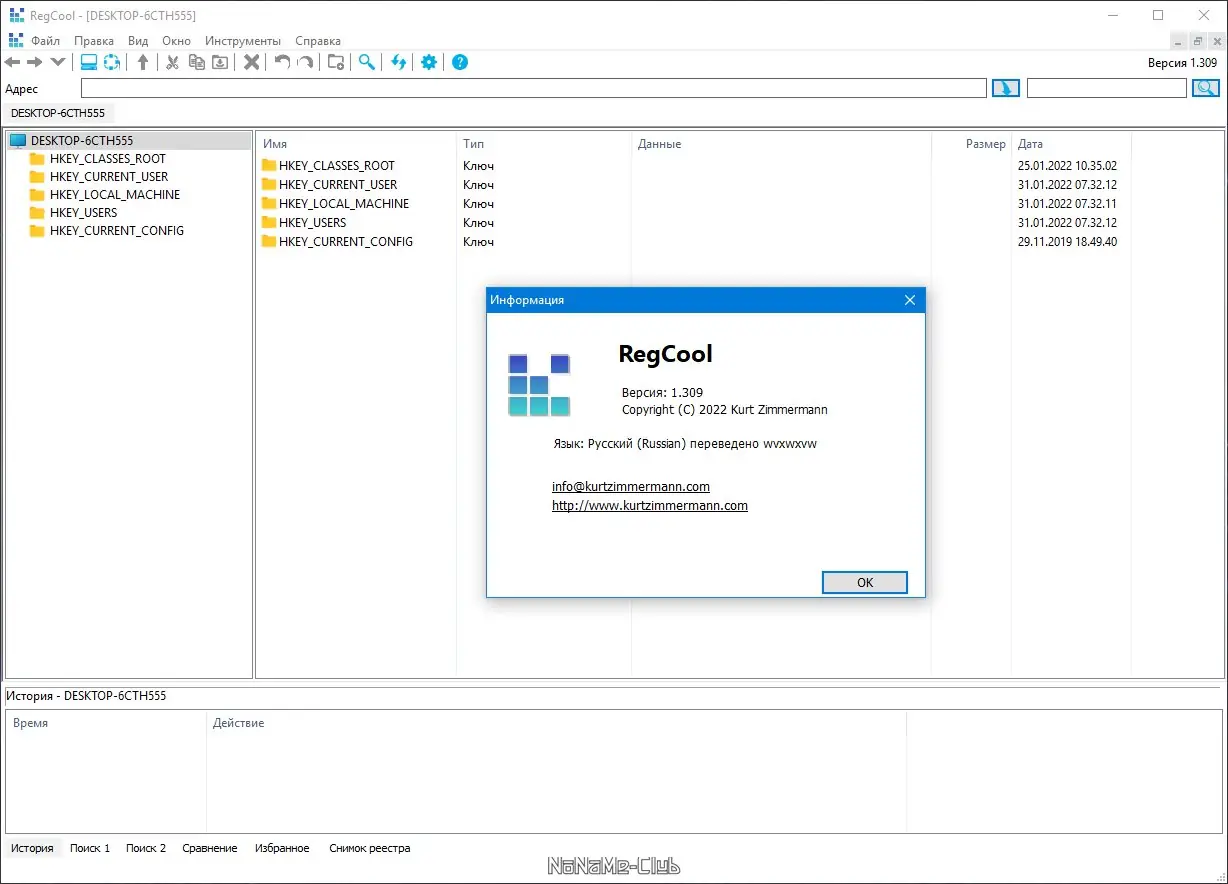Open info@kurtzimmermann.com email link
The height and width of the screenshot is (884, 1228).
click(x=631, y=487)
